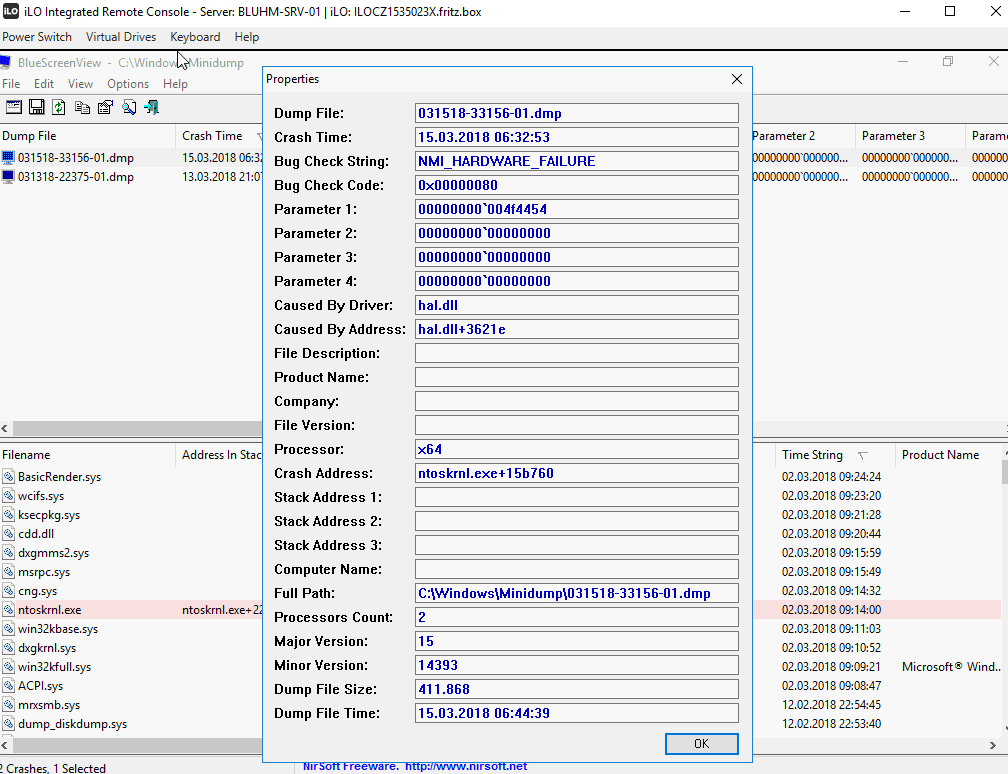This screenshot has height=774, width=1008.
Task: Click the Save floppy disk toolbar icon
Action: pos(37,107)
